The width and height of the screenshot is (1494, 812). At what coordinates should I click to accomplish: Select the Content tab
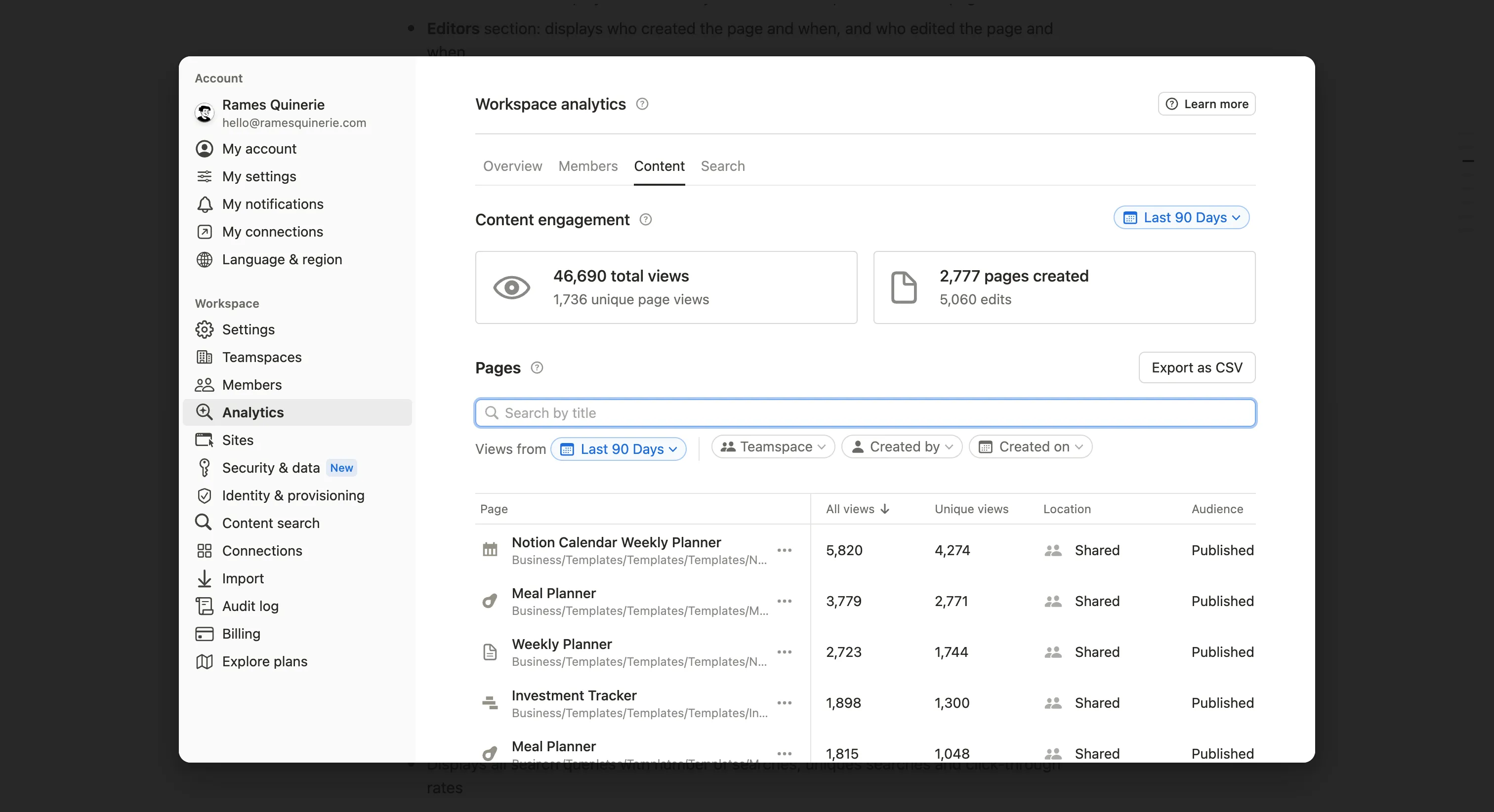[x=660, y=166]
